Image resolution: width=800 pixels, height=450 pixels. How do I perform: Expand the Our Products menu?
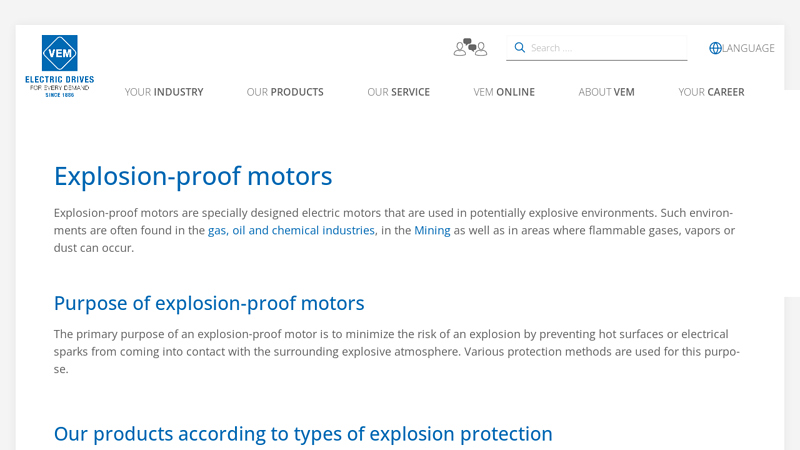(x=285, y=92)
